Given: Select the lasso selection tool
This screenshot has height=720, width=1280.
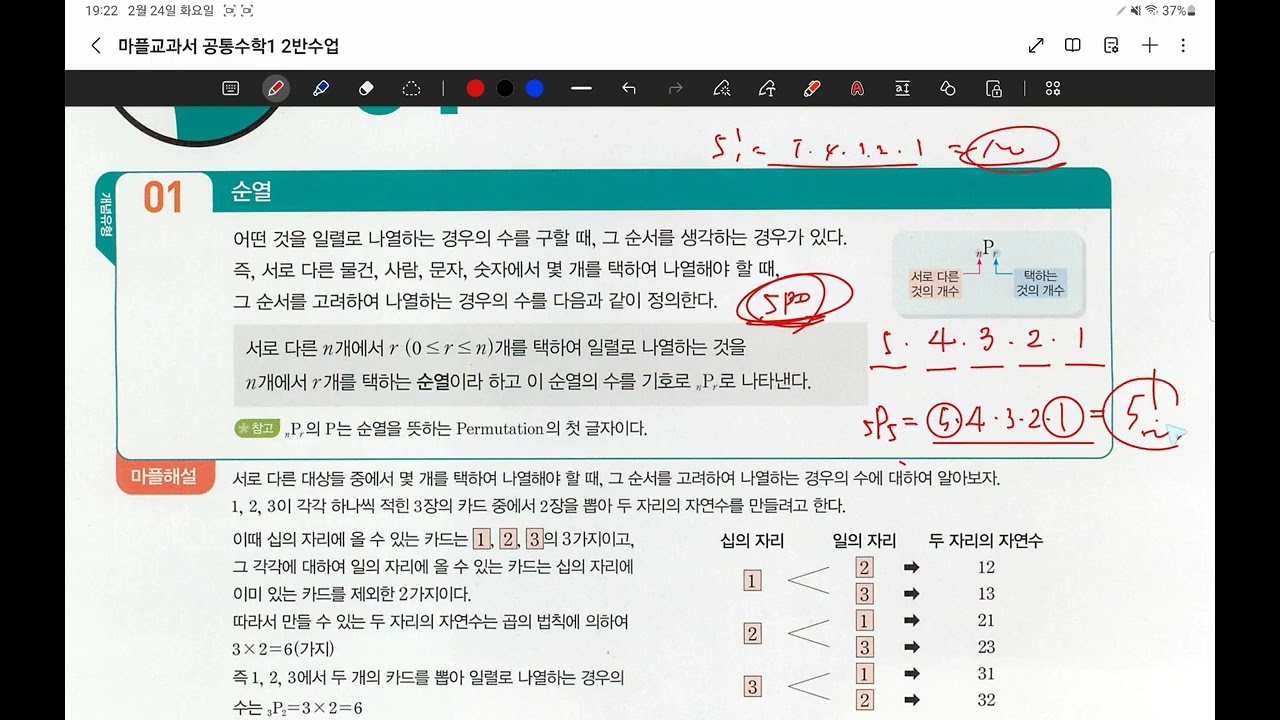Looking at the screenshot, I should (x=411, y=89).
